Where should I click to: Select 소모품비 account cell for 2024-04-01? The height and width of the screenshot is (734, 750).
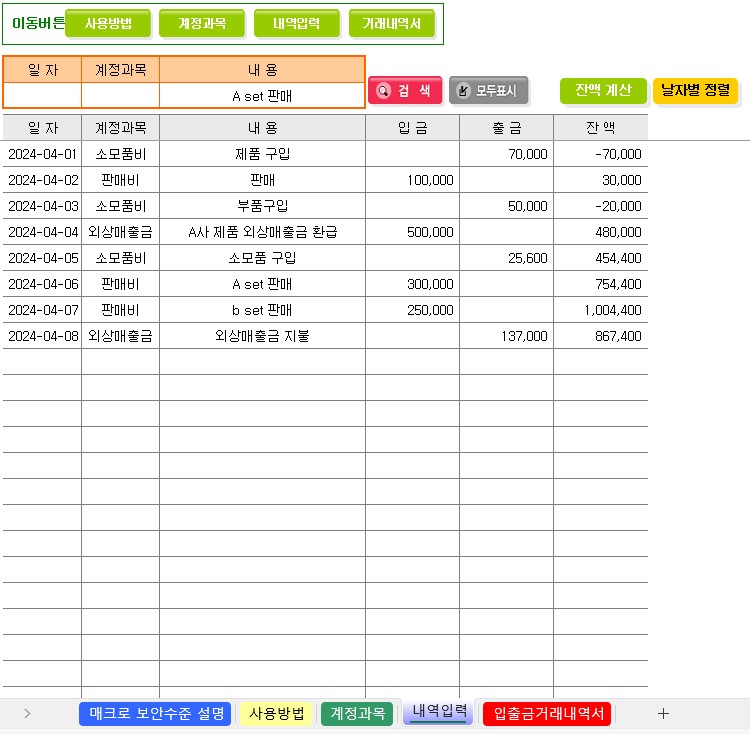[121, 154]
